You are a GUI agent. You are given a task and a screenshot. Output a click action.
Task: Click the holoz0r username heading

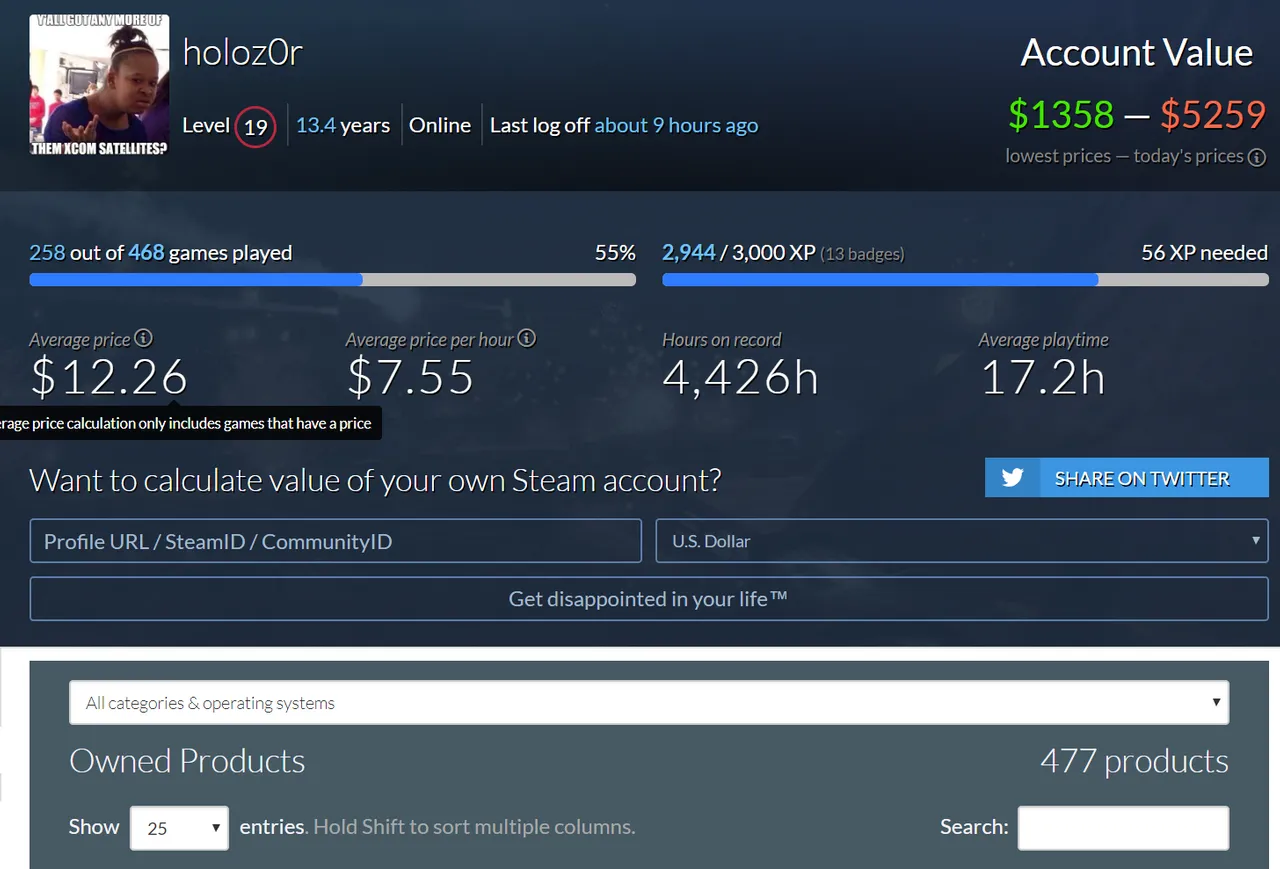pos(242,52)
